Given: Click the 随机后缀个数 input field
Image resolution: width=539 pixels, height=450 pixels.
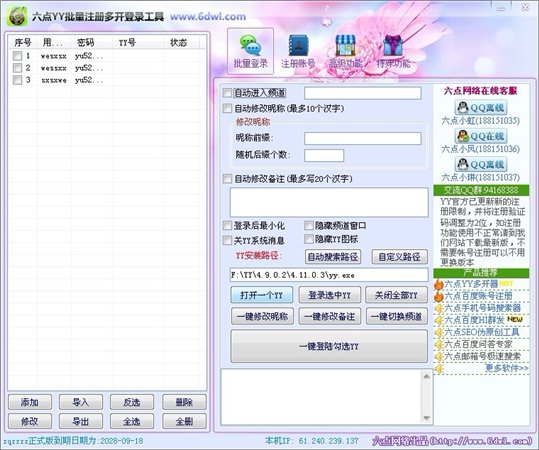Looking at the screenshot, I should (x=324, y=155).
